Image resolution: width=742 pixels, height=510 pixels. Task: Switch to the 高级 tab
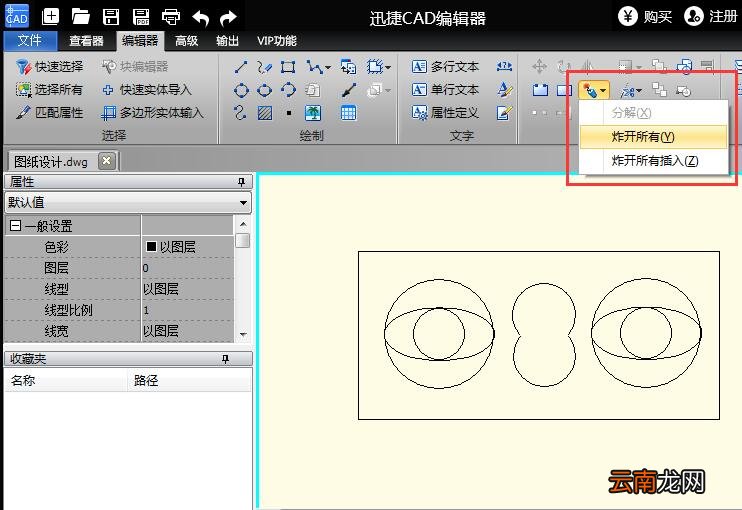(x=186, y=41)
